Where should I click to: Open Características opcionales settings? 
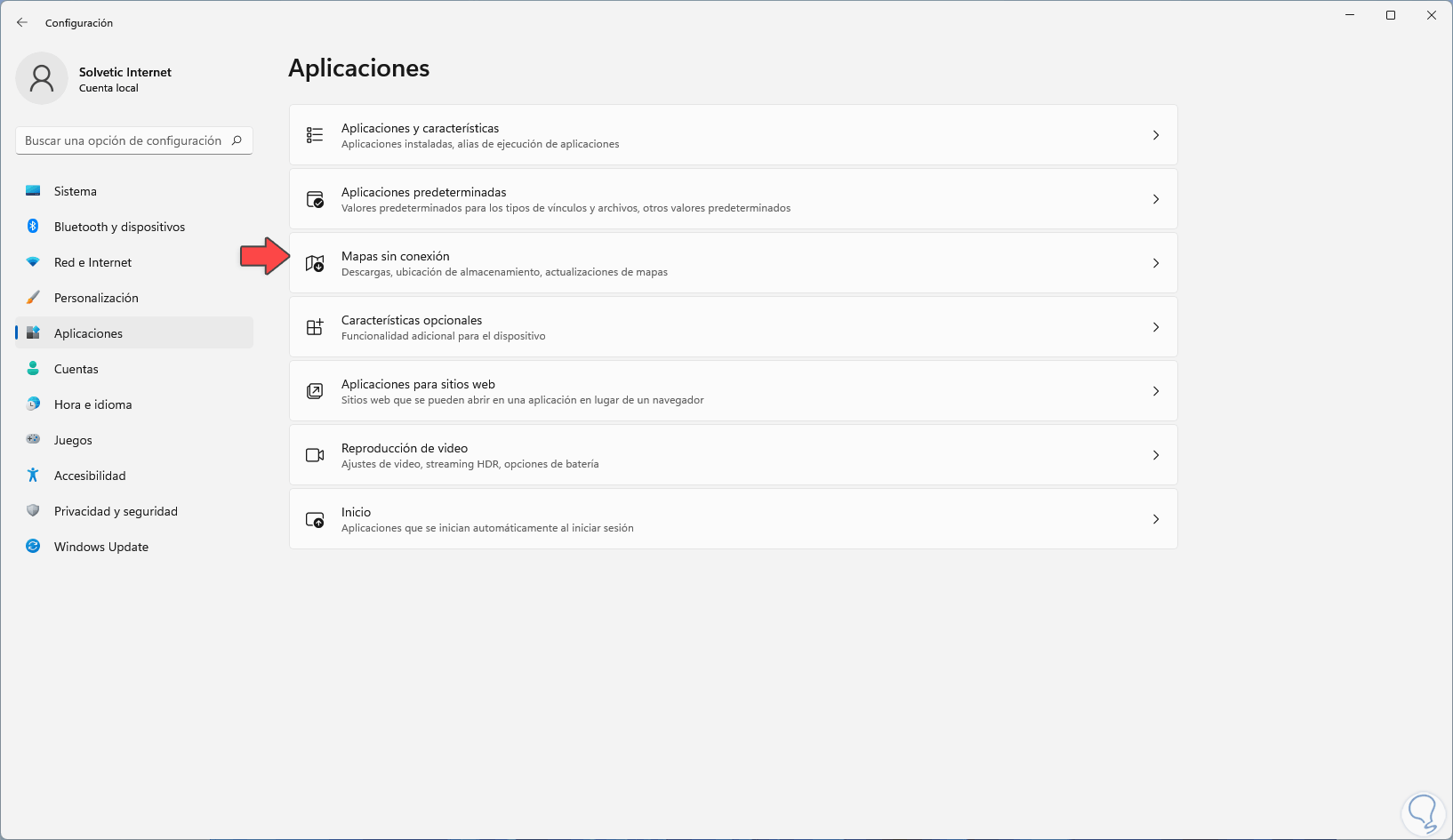[733, 327]
